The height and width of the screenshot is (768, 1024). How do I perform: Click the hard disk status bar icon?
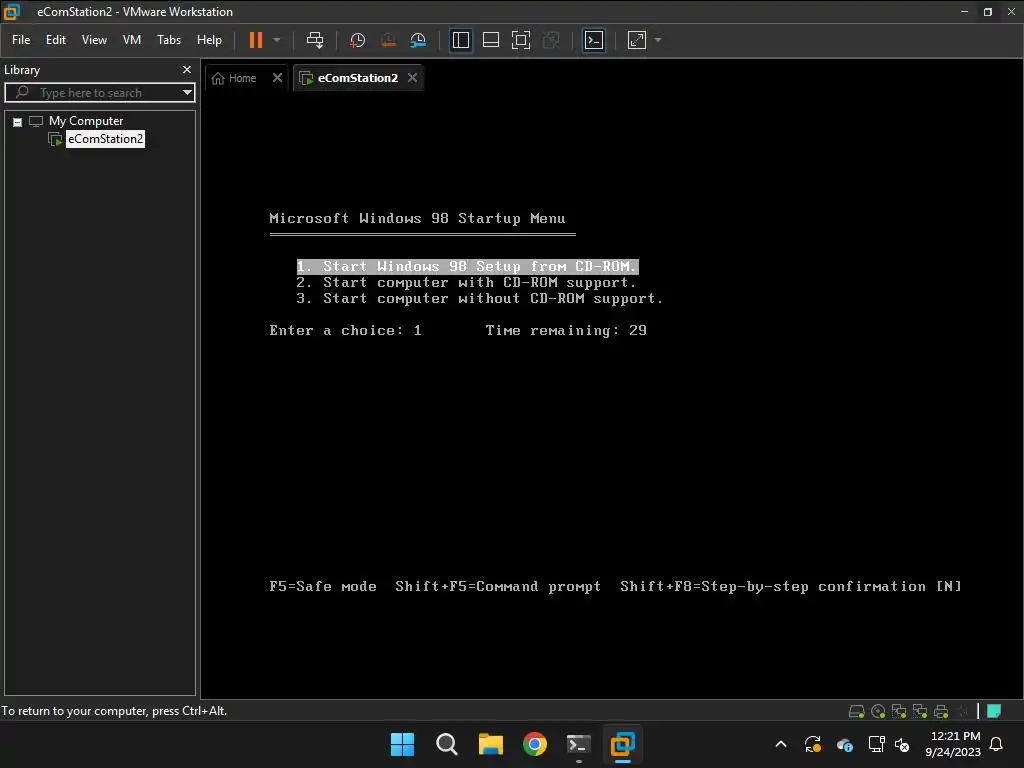coord(856,711)
